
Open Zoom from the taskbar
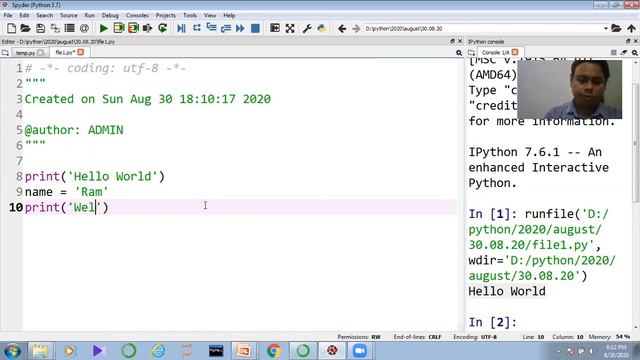click(x=360, y=351)
